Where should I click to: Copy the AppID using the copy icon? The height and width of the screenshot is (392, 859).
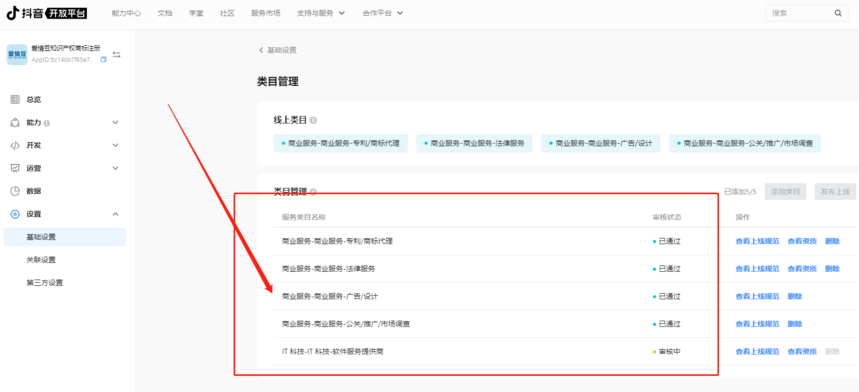pos(104,60)
